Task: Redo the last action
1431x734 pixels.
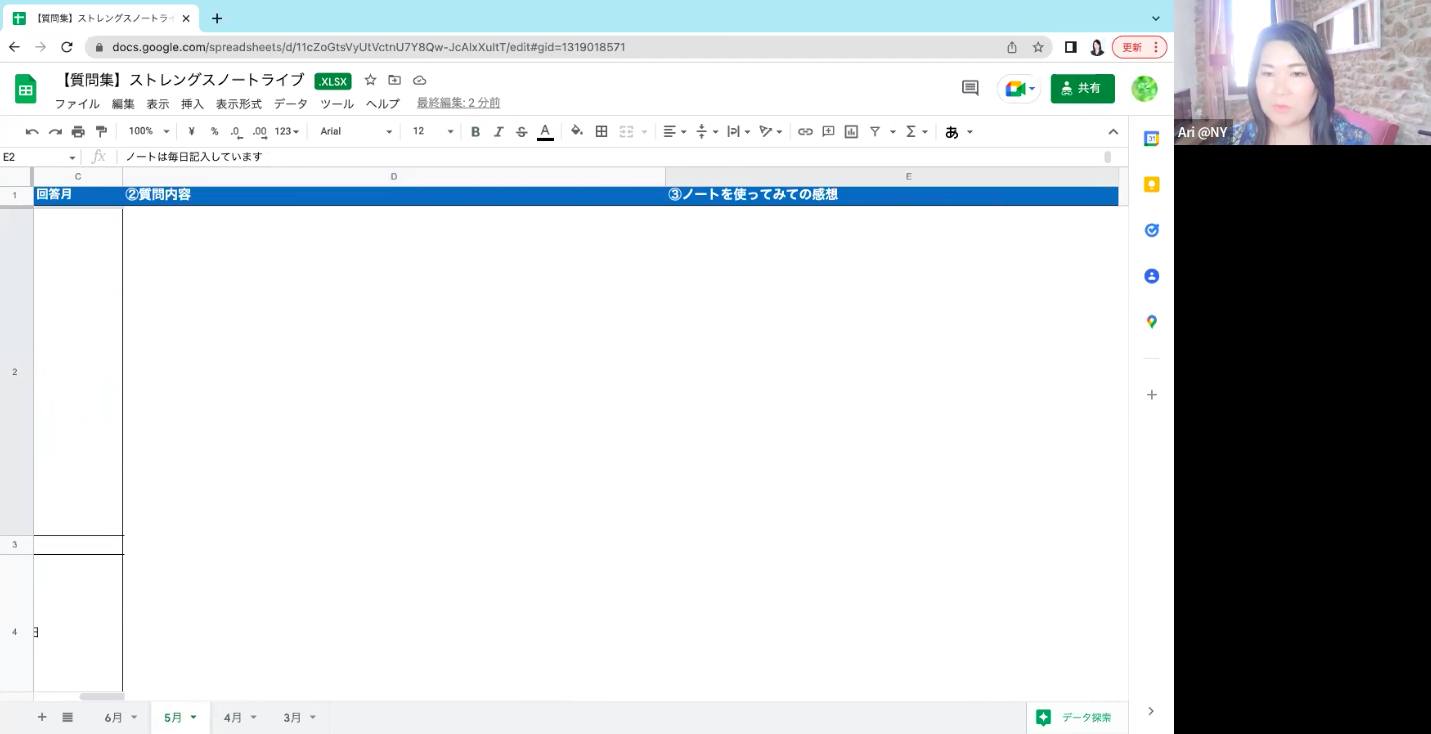Action: tap(55, 131)
